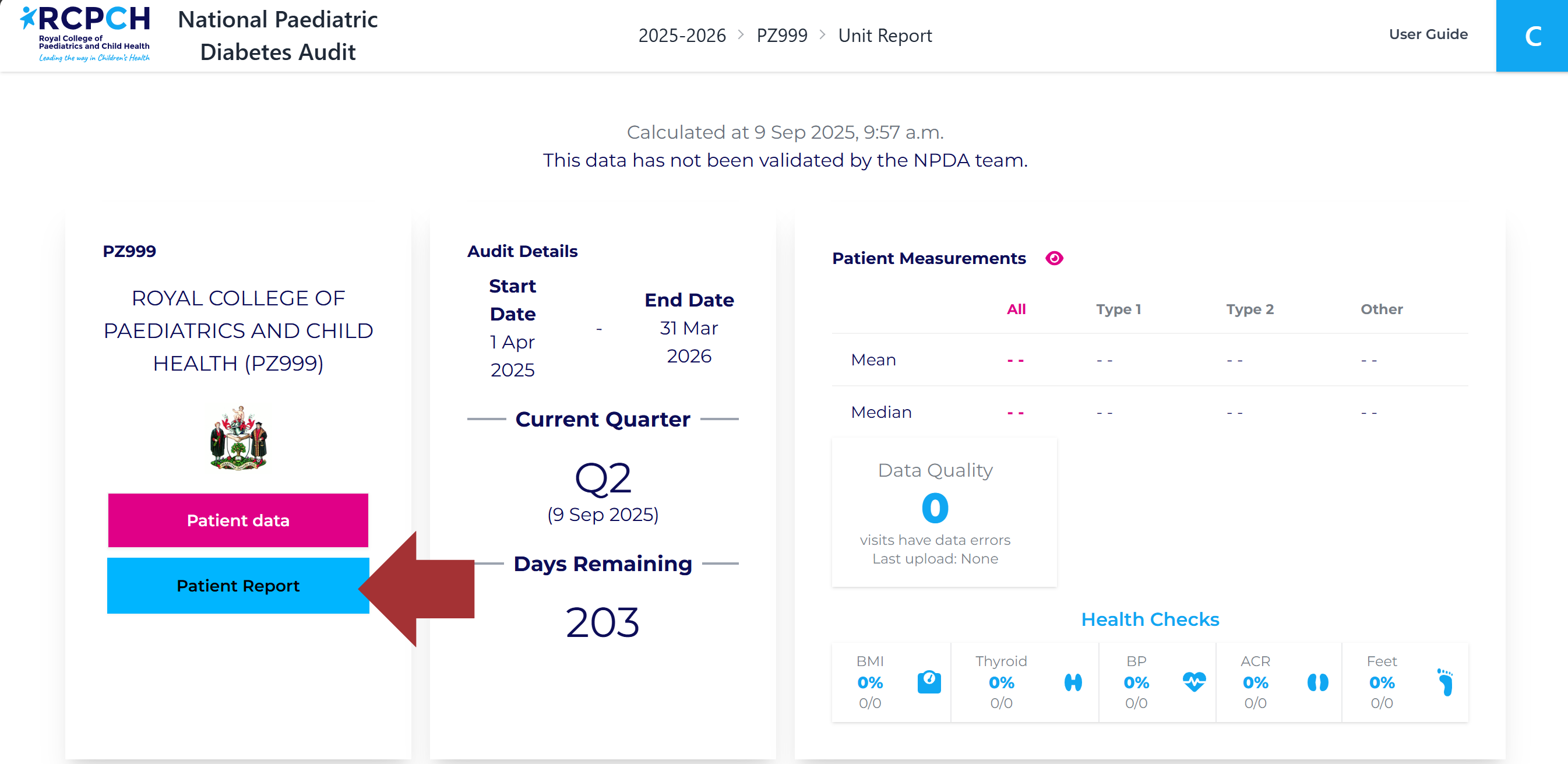Switch to the Type 1 tab
Viewport: 1568px width, 764px height.
point(1118,309)
